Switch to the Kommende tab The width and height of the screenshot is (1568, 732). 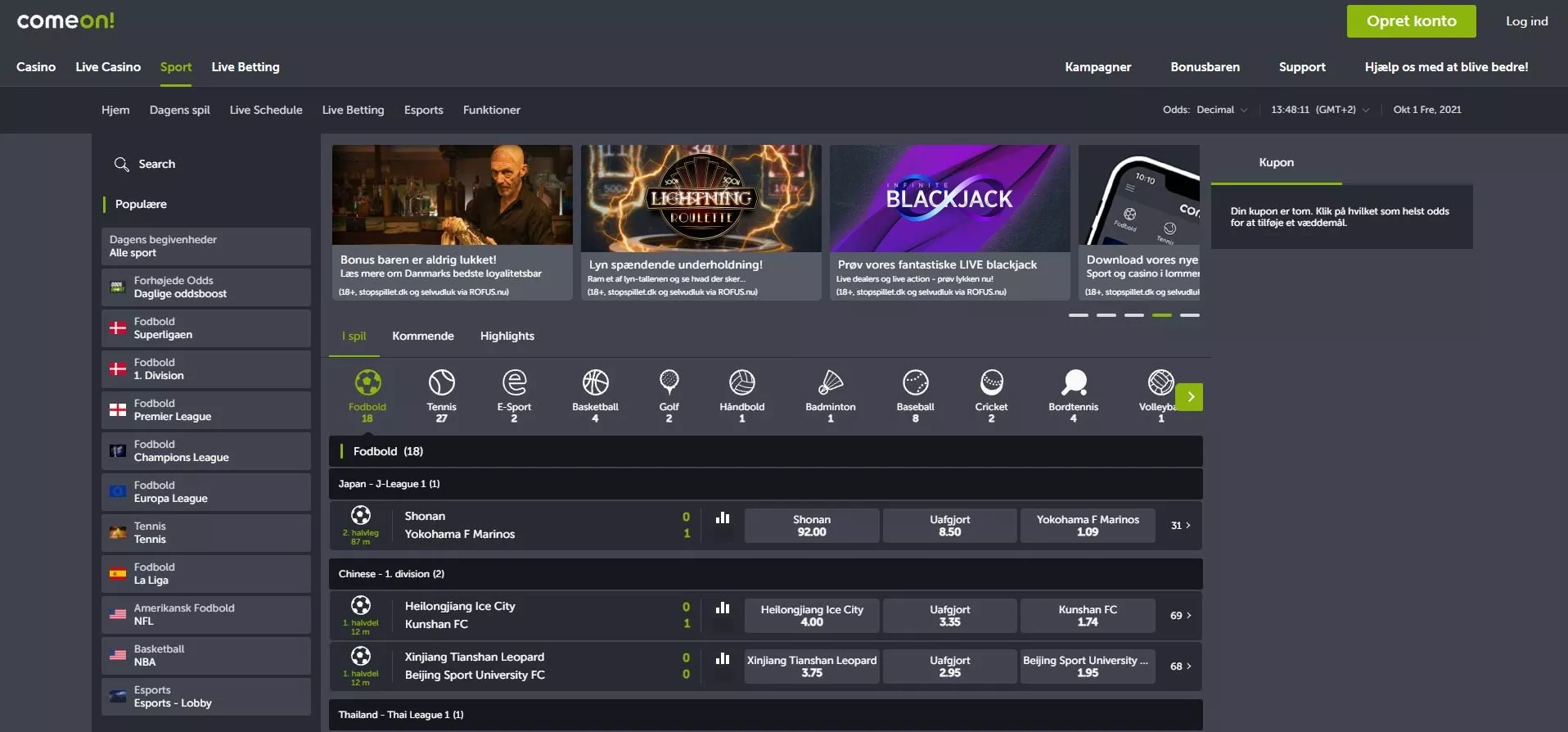click(x=423, y=336)
